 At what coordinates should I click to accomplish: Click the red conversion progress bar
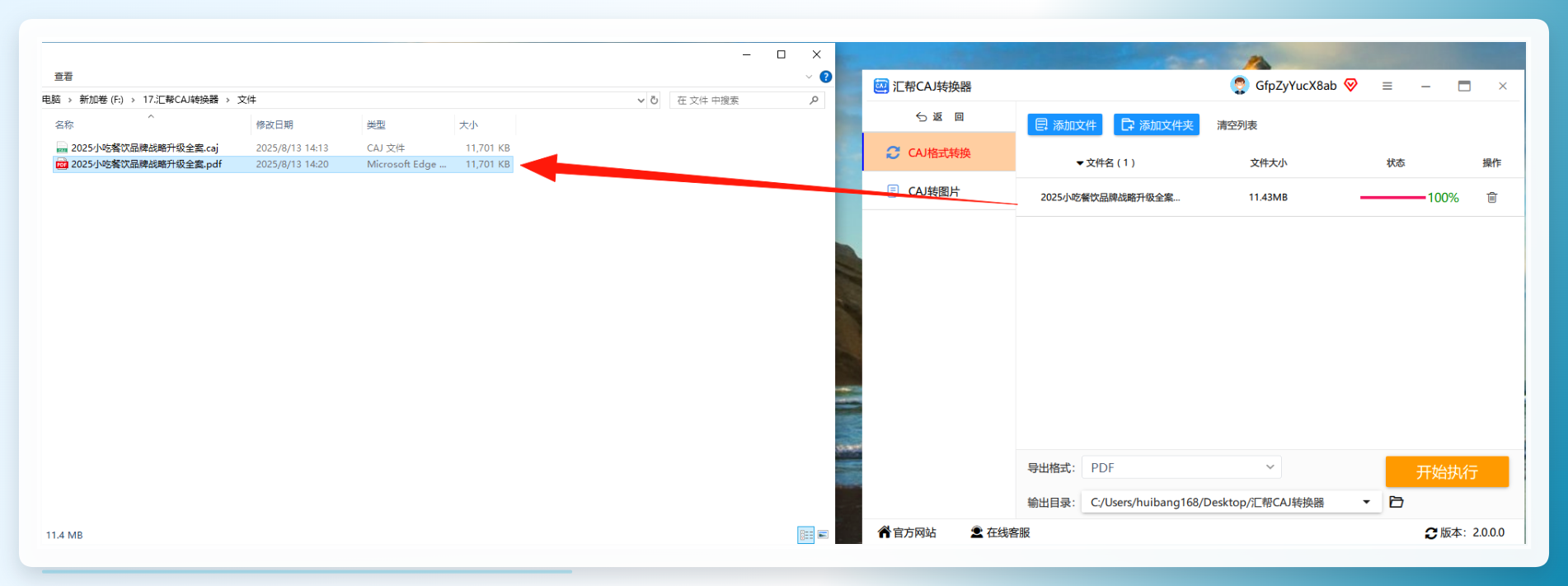coord(1392,198)
